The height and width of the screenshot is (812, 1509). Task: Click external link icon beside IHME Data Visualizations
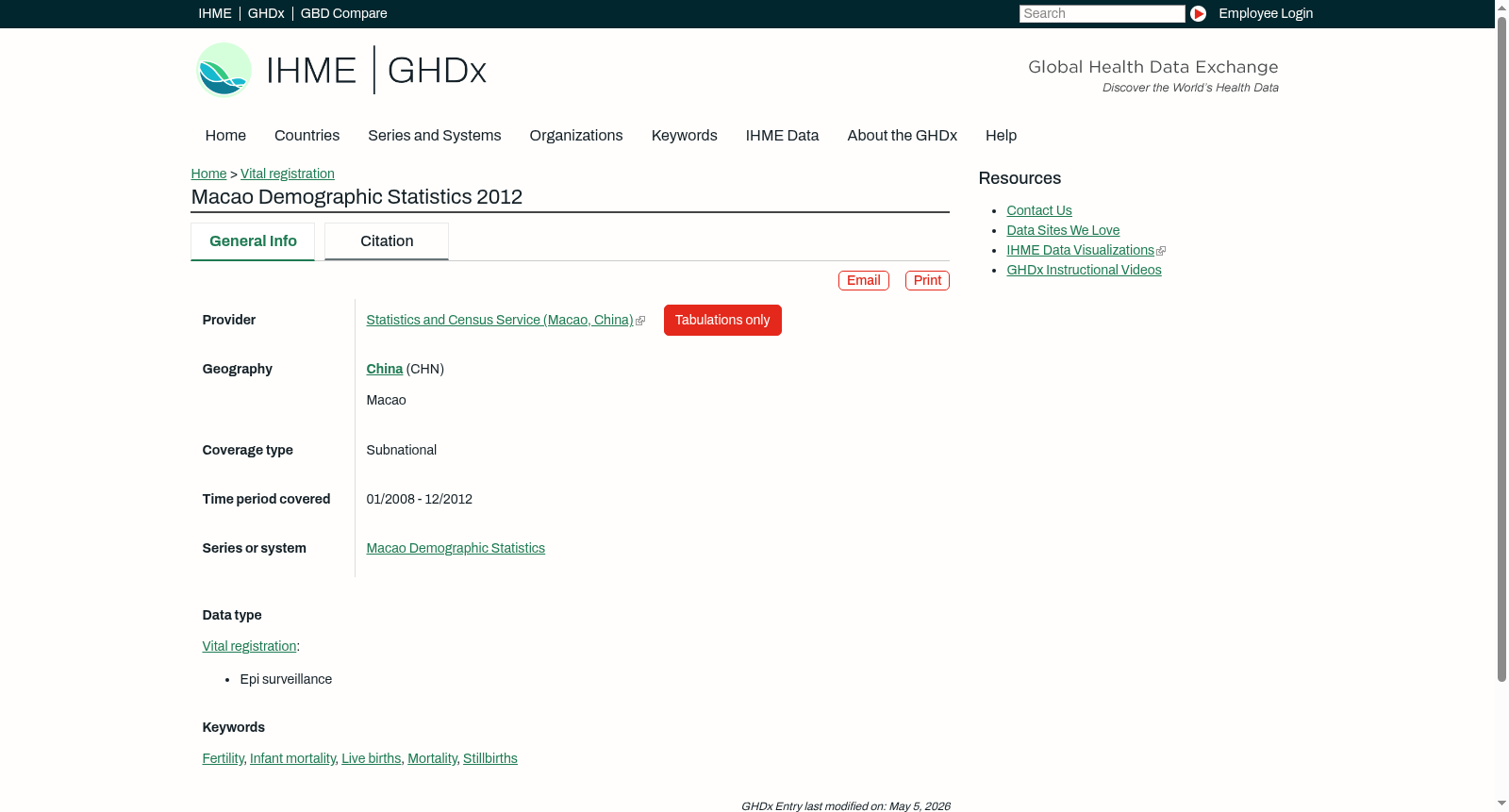coord(1161,251)
